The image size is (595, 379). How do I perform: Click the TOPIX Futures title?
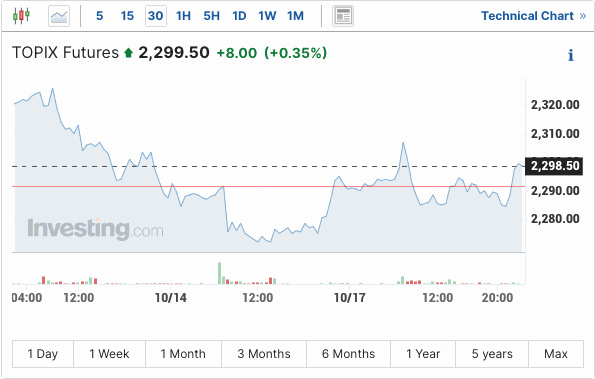(65, 53)
